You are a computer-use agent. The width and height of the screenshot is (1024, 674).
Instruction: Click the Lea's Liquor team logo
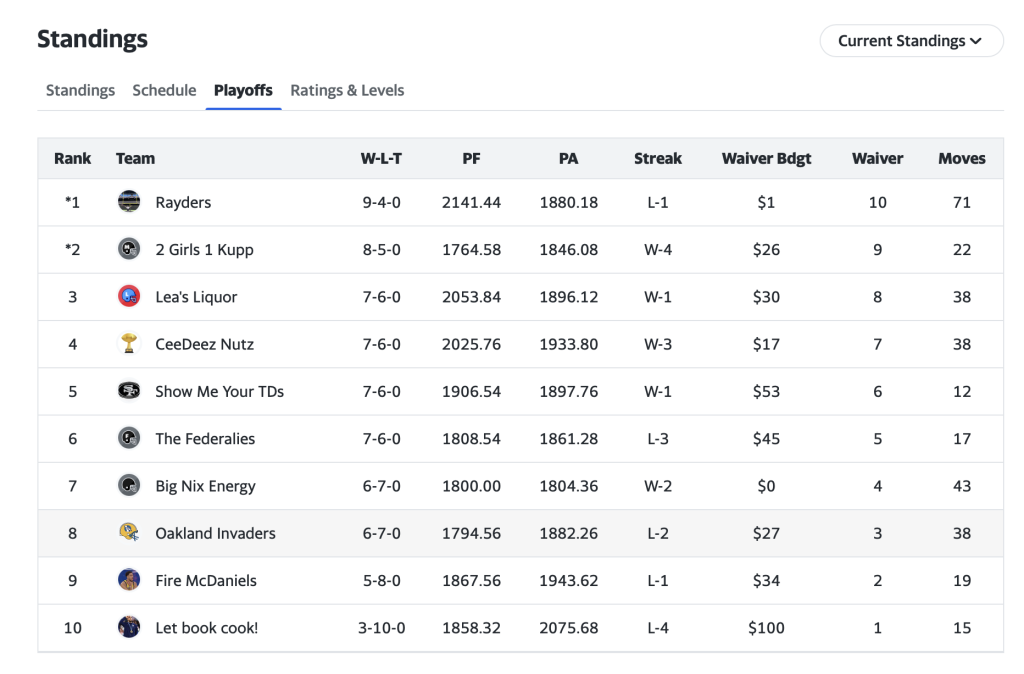(x=129, y=297)
